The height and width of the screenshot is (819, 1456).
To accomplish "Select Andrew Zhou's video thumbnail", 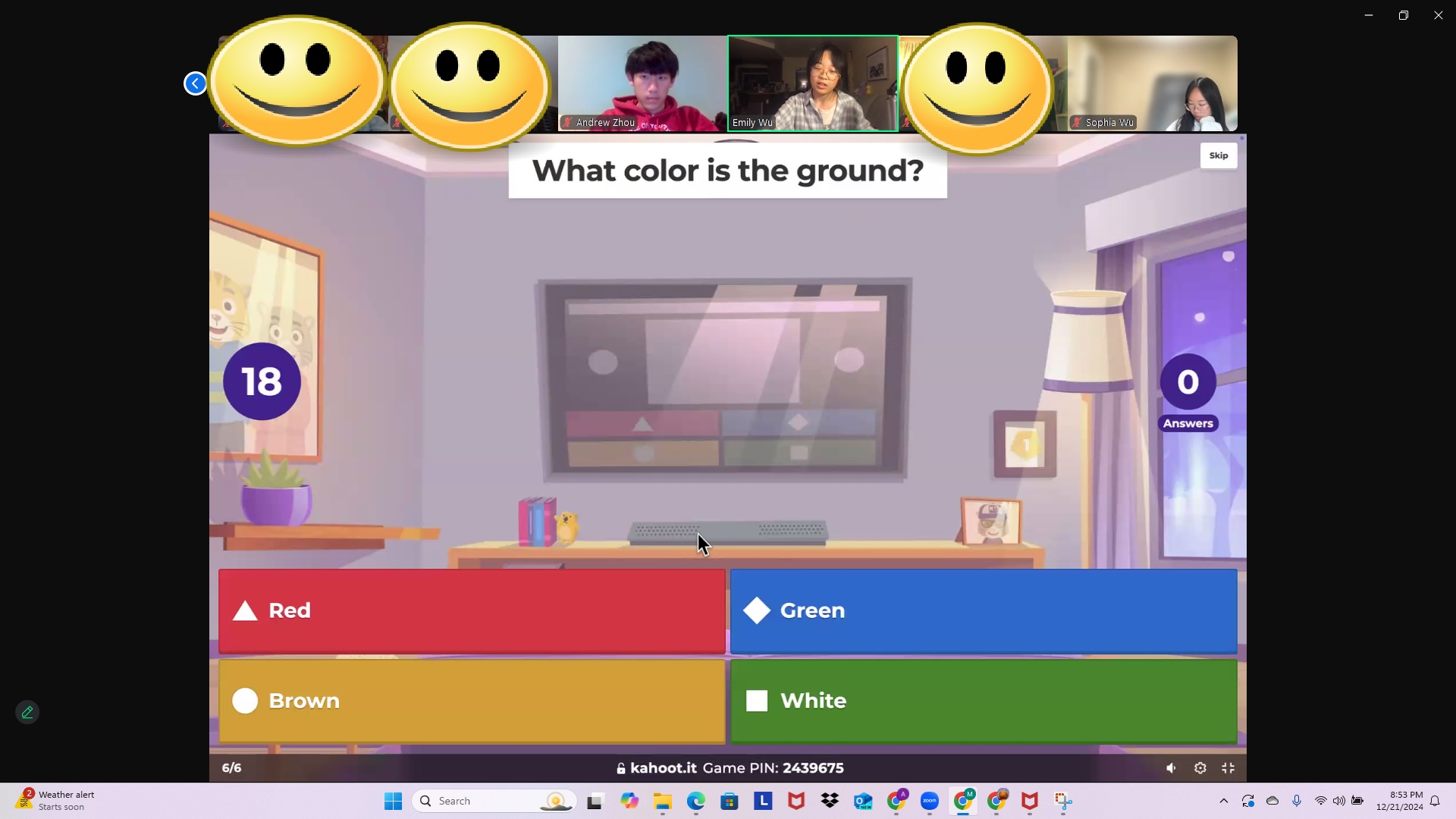I will [x=642, y=83].
